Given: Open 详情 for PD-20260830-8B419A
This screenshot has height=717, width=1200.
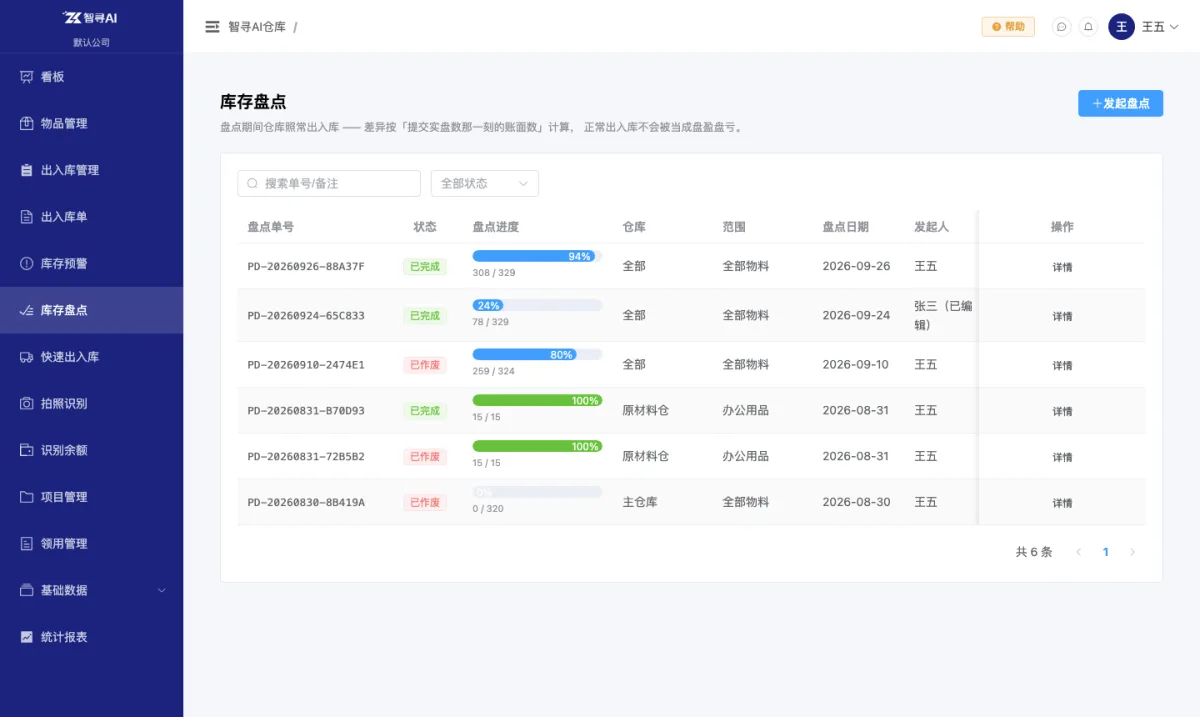Looking at the screenshot, I should coord(1062,503).
